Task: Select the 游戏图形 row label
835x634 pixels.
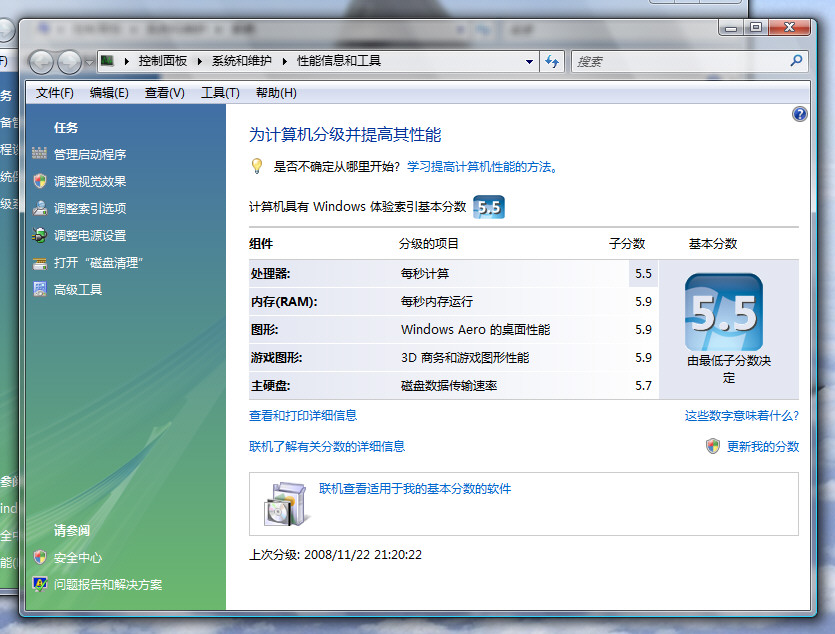Action: point(276,358)
